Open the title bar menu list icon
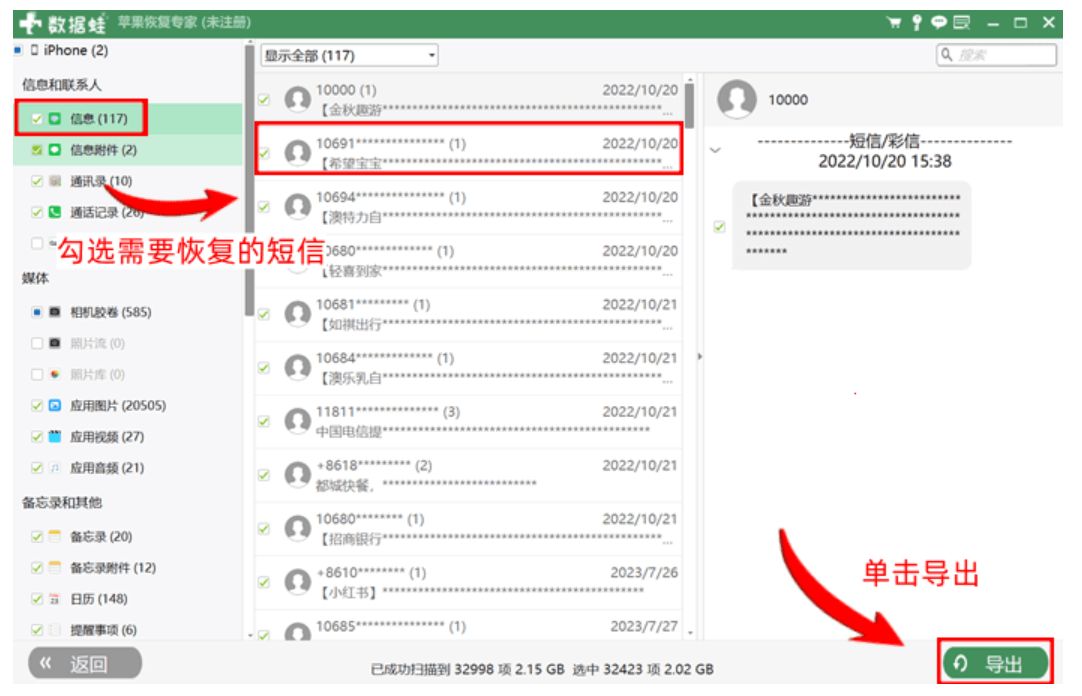The height and width of the screenshot is (696, 1082). (962, 23)
